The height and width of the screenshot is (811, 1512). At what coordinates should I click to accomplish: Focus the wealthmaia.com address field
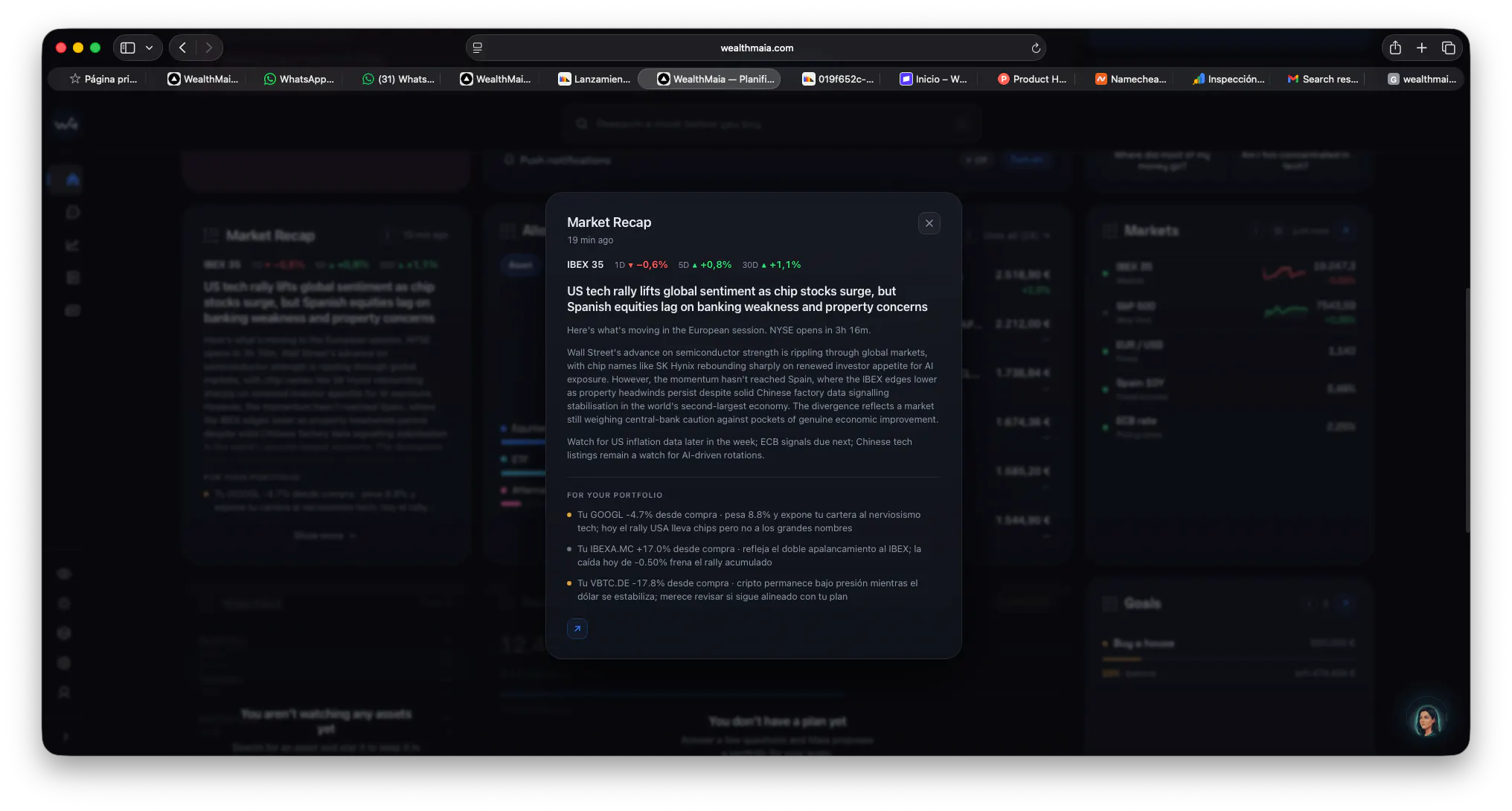pos(756,48)
